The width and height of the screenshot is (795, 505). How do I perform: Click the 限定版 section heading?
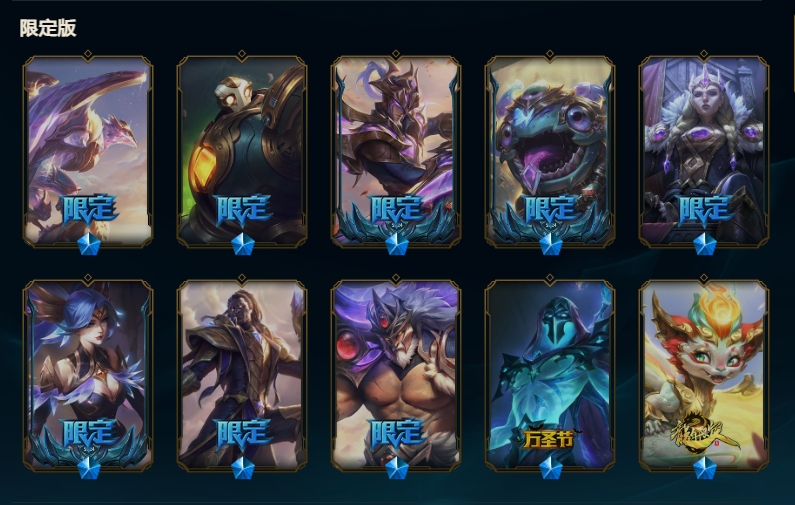pyautogui.click(x=48, y=28)
